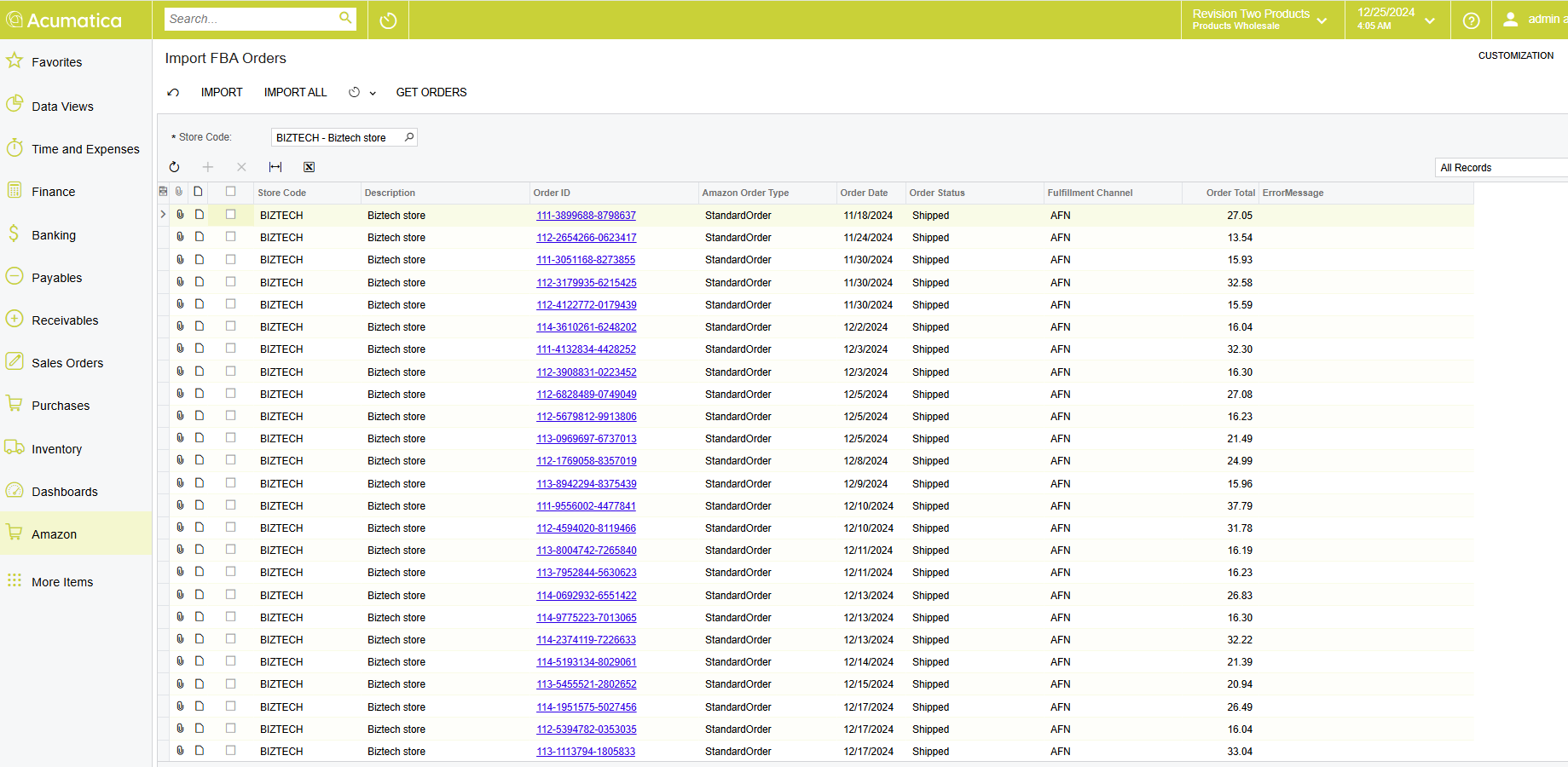Check the row for order 114-3610261-6248202
1568x767 pixels.
(230, 326)
